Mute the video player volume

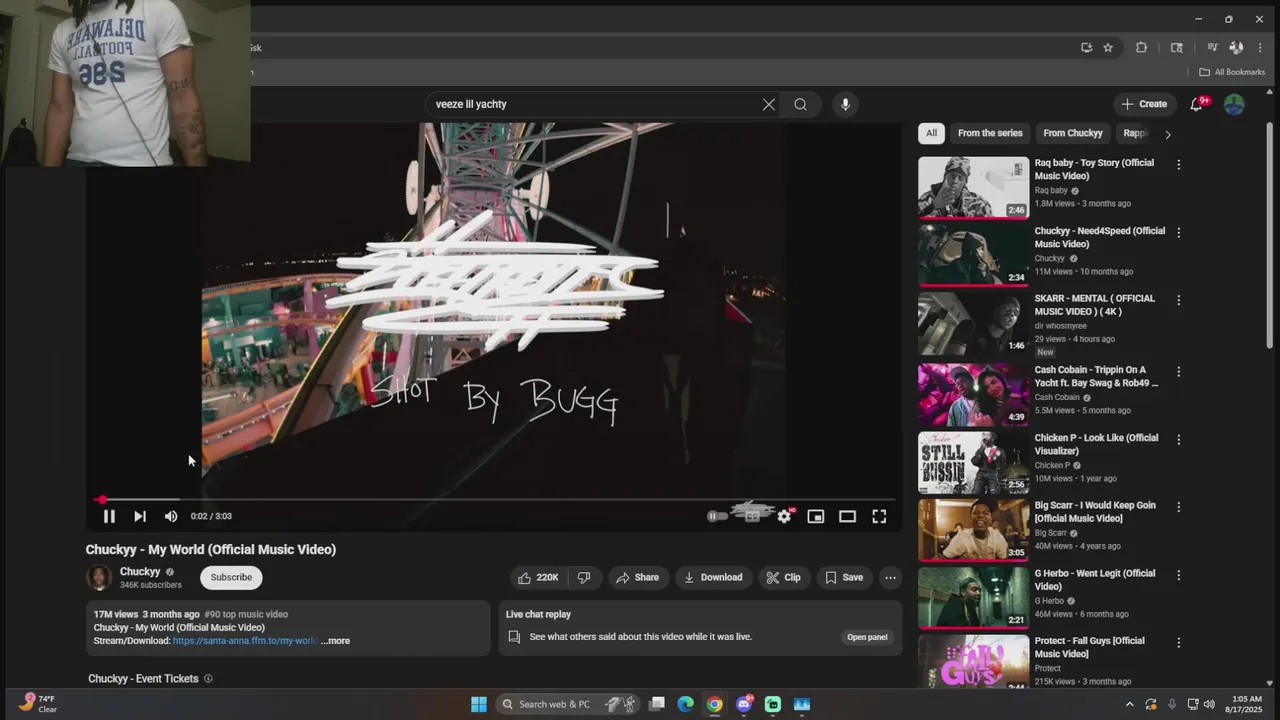pyautogui.click(x=171, y=516)
